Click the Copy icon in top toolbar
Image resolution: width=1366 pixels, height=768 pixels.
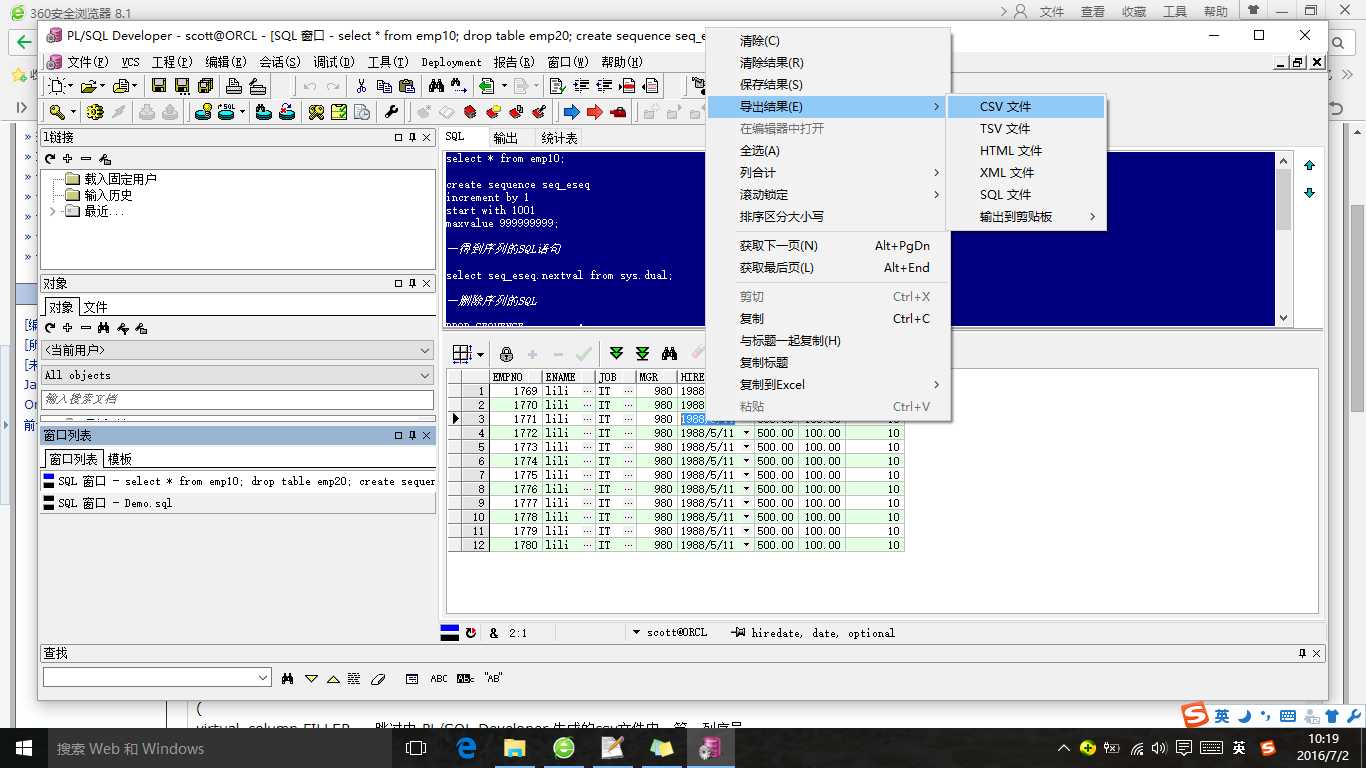point(383,86)
